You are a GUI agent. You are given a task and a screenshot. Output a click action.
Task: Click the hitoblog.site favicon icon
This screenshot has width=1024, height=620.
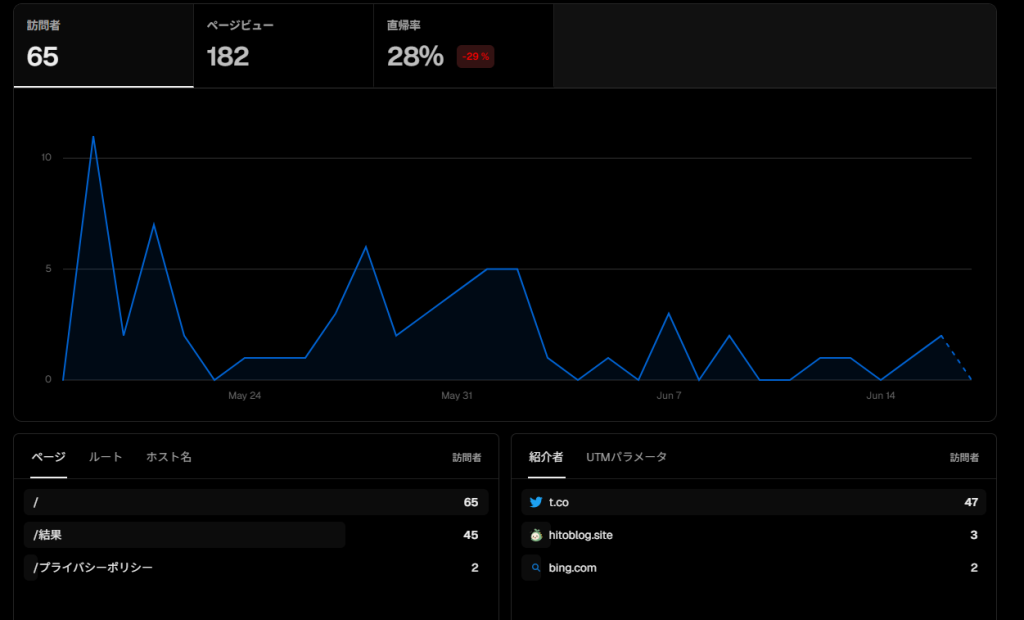click(x=536, y=535)
